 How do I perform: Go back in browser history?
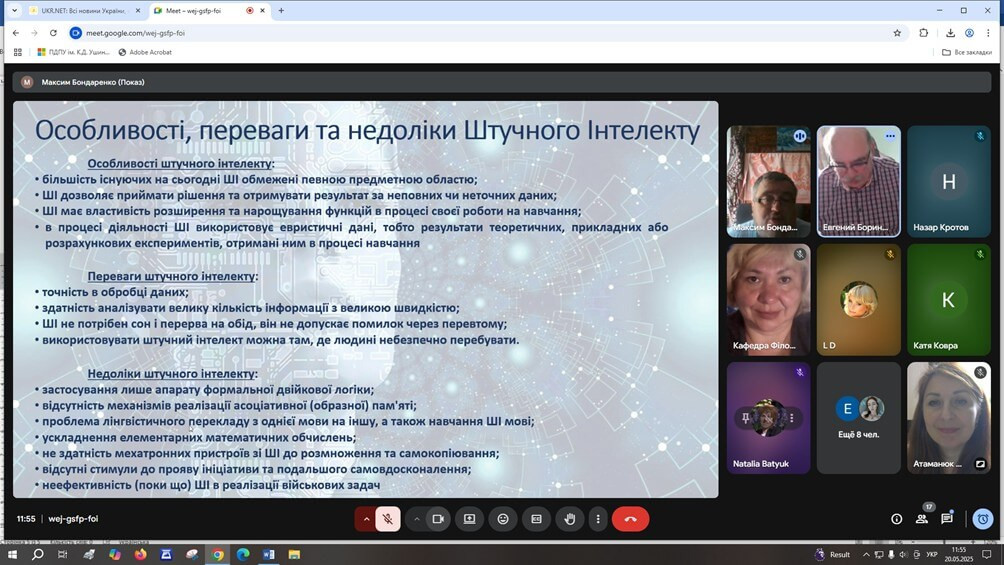16,33
